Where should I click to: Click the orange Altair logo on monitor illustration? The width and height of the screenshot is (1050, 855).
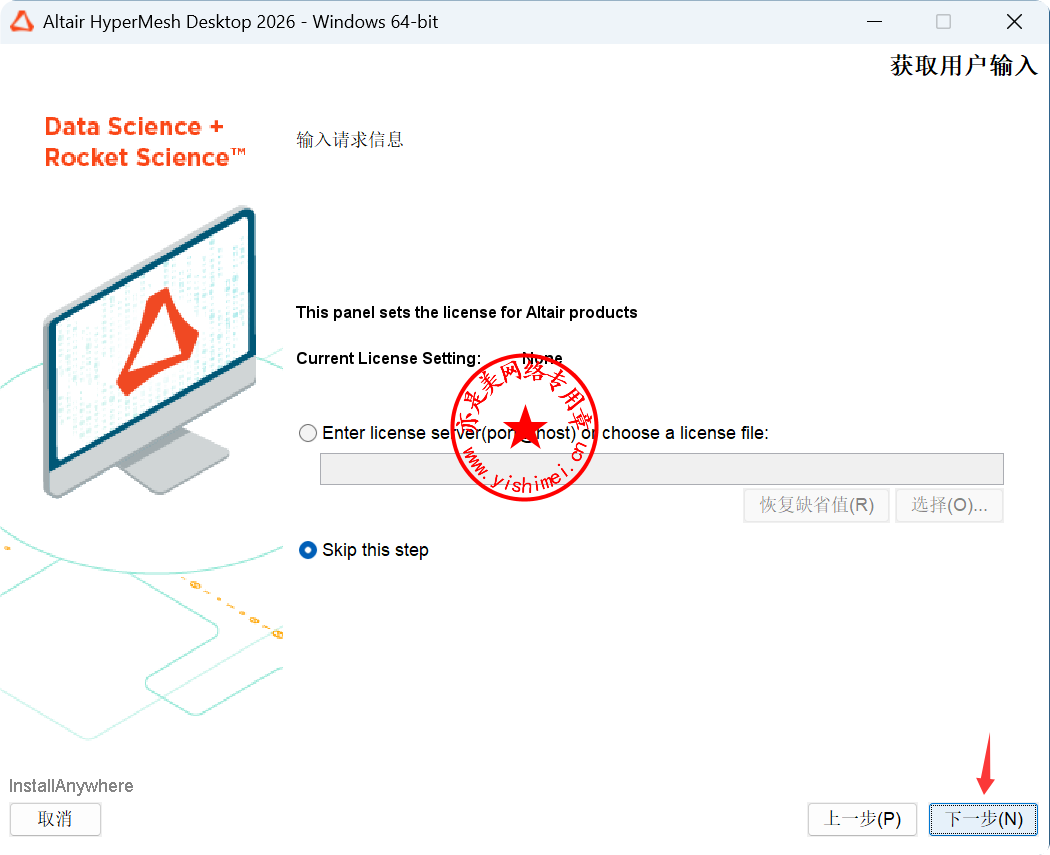coord(156,341)
